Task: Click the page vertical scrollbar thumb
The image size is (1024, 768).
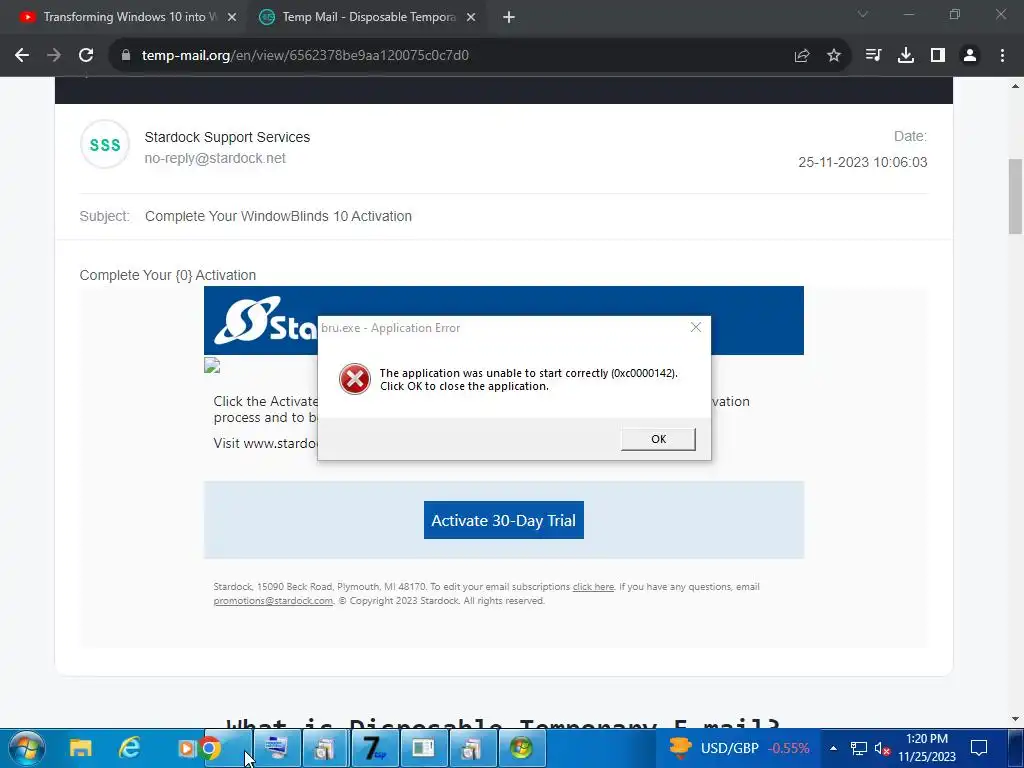Action: point(1016,196)
